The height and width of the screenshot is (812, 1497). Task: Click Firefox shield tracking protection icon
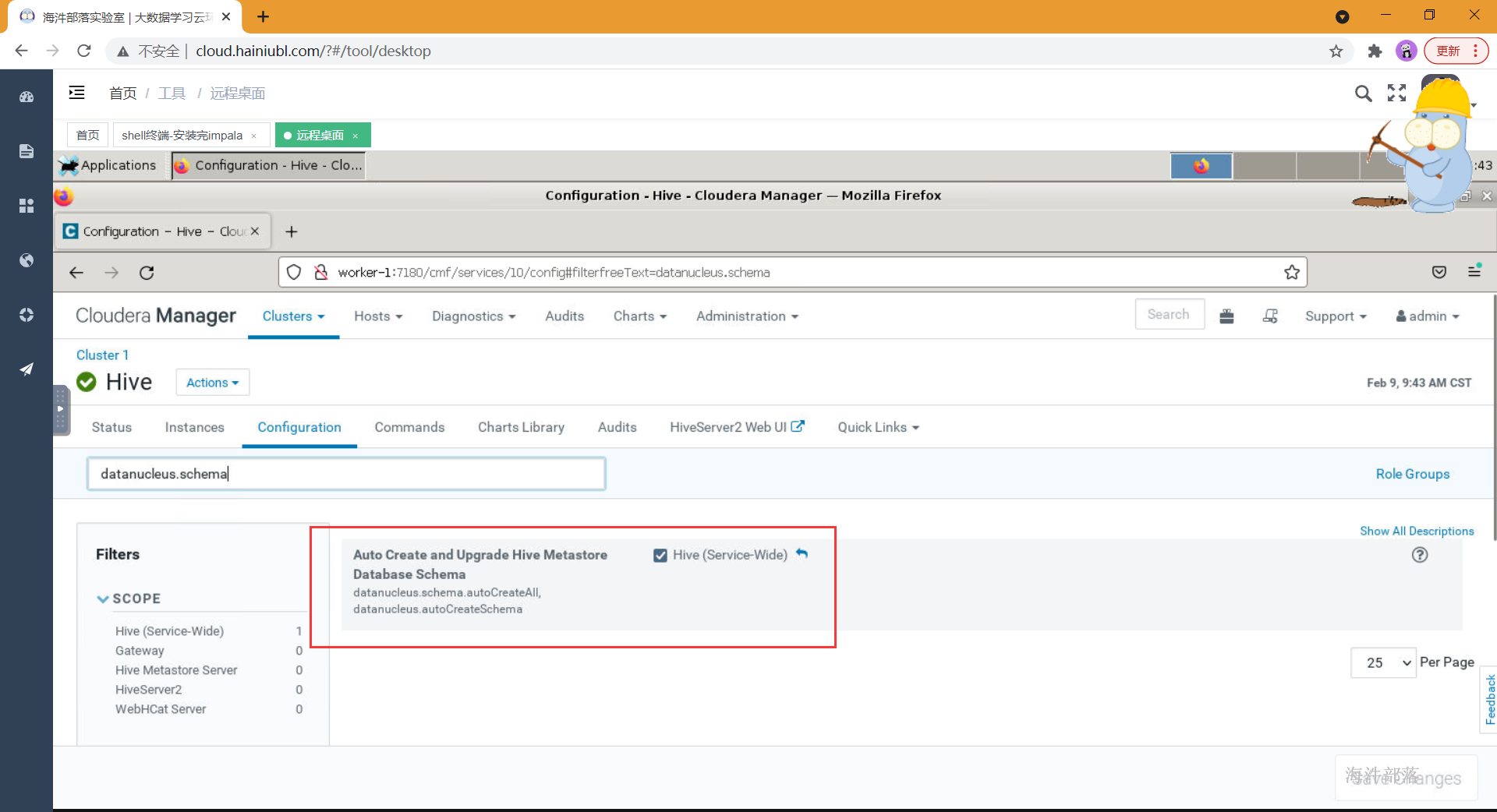coord(294,272)
